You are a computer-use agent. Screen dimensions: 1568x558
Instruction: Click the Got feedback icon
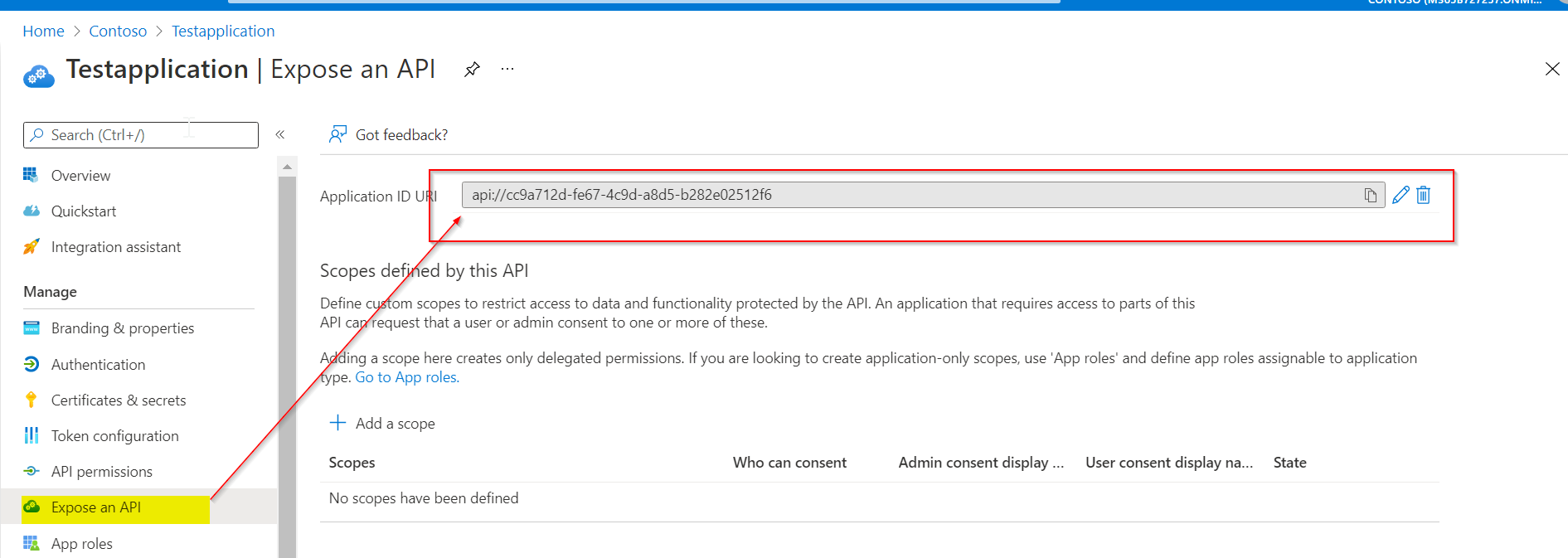(x=337, y=134)
